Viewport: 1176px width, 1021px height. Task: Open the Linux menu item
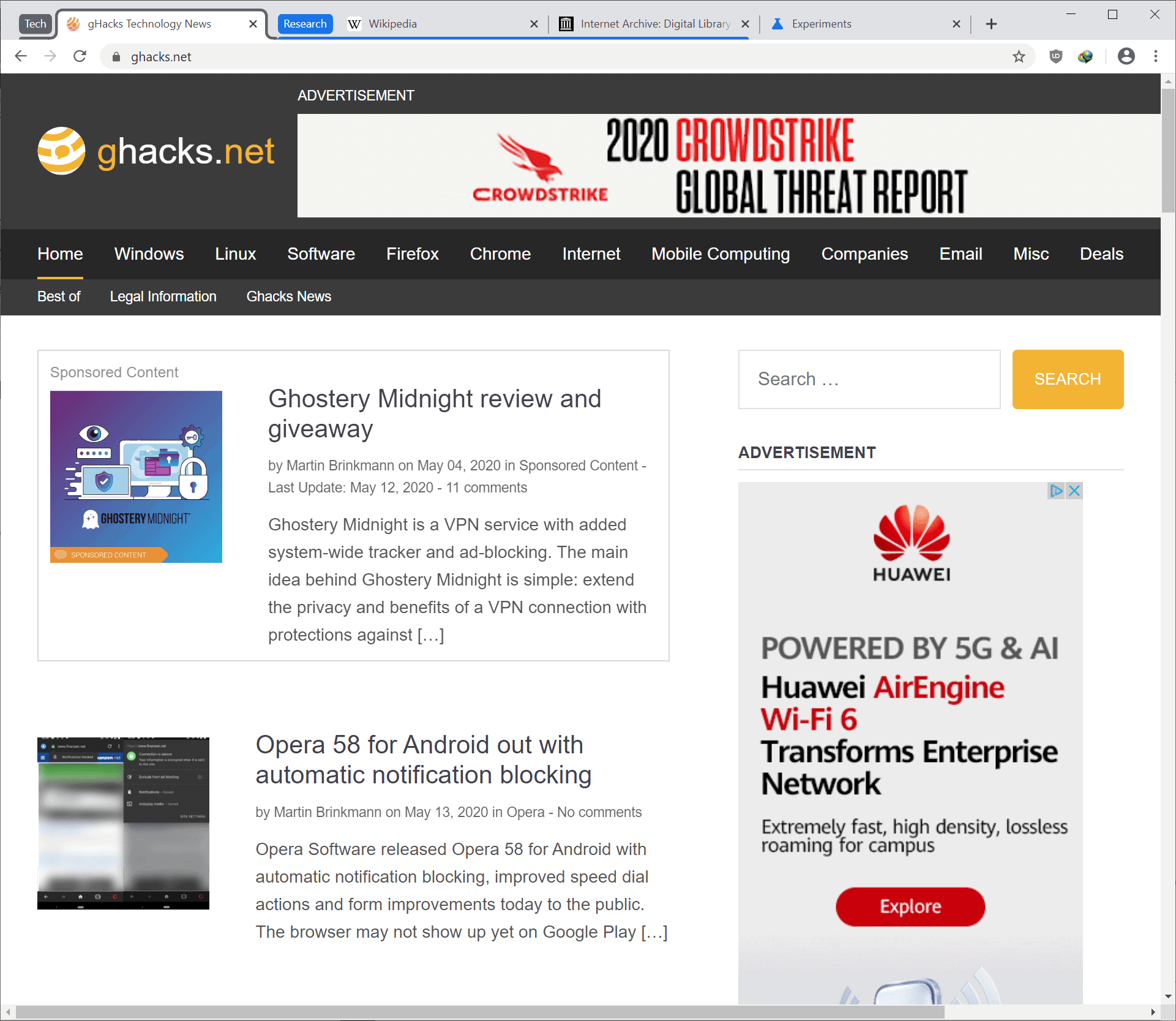(235, 254)
